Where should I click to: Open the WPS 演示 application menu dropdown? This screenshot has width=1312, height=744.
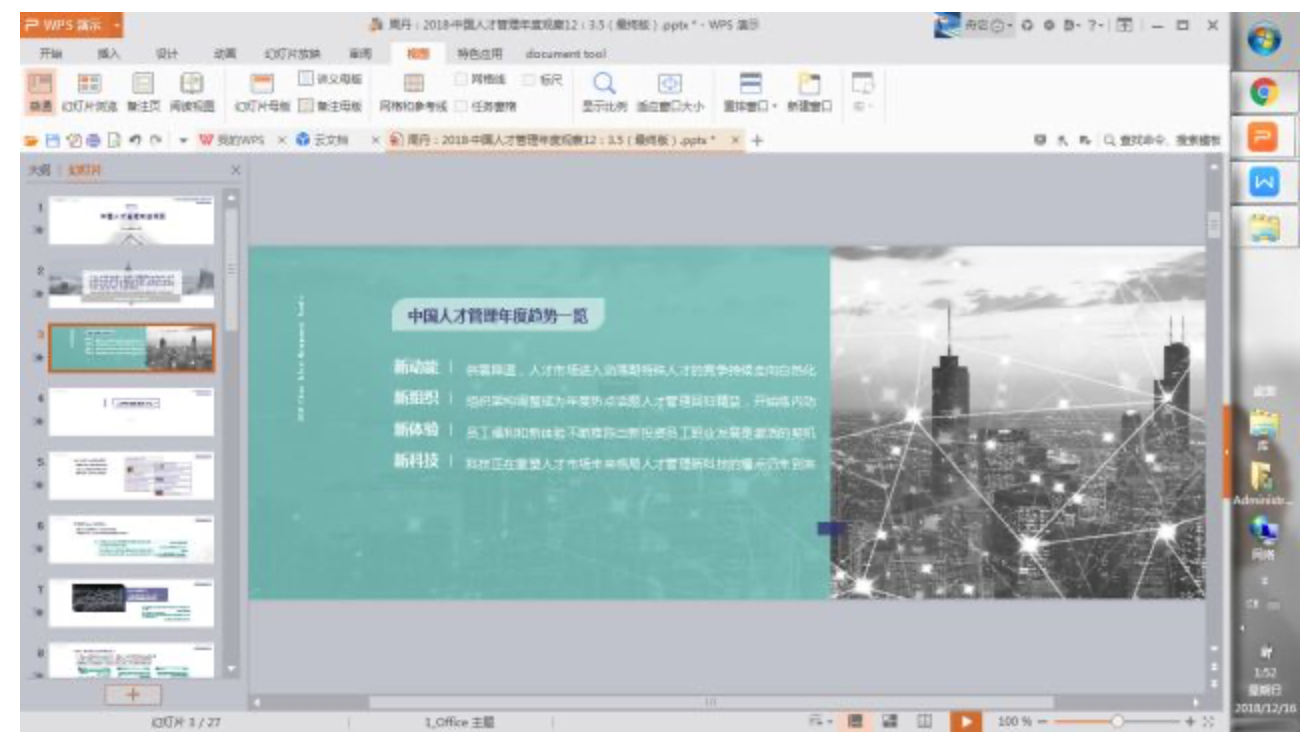coord(118,26)
